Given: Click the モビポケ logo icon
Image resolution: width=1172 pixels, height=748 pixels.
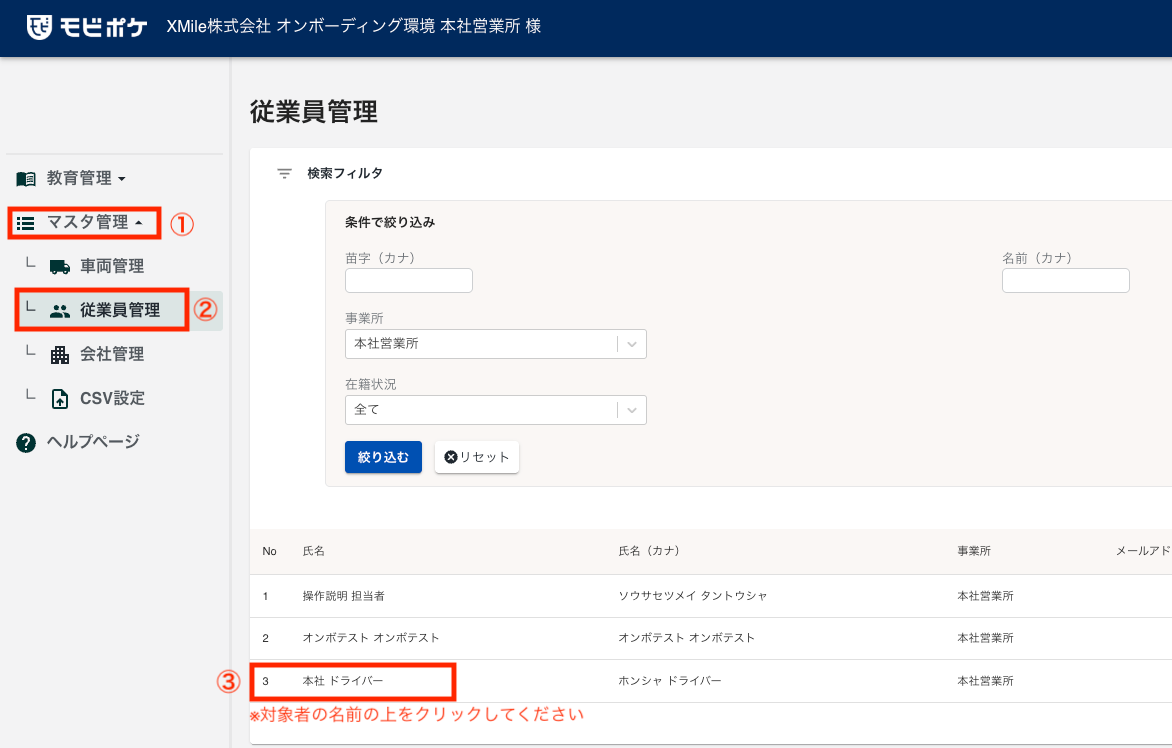Looking at the screenshot, I should click(39, 26).
